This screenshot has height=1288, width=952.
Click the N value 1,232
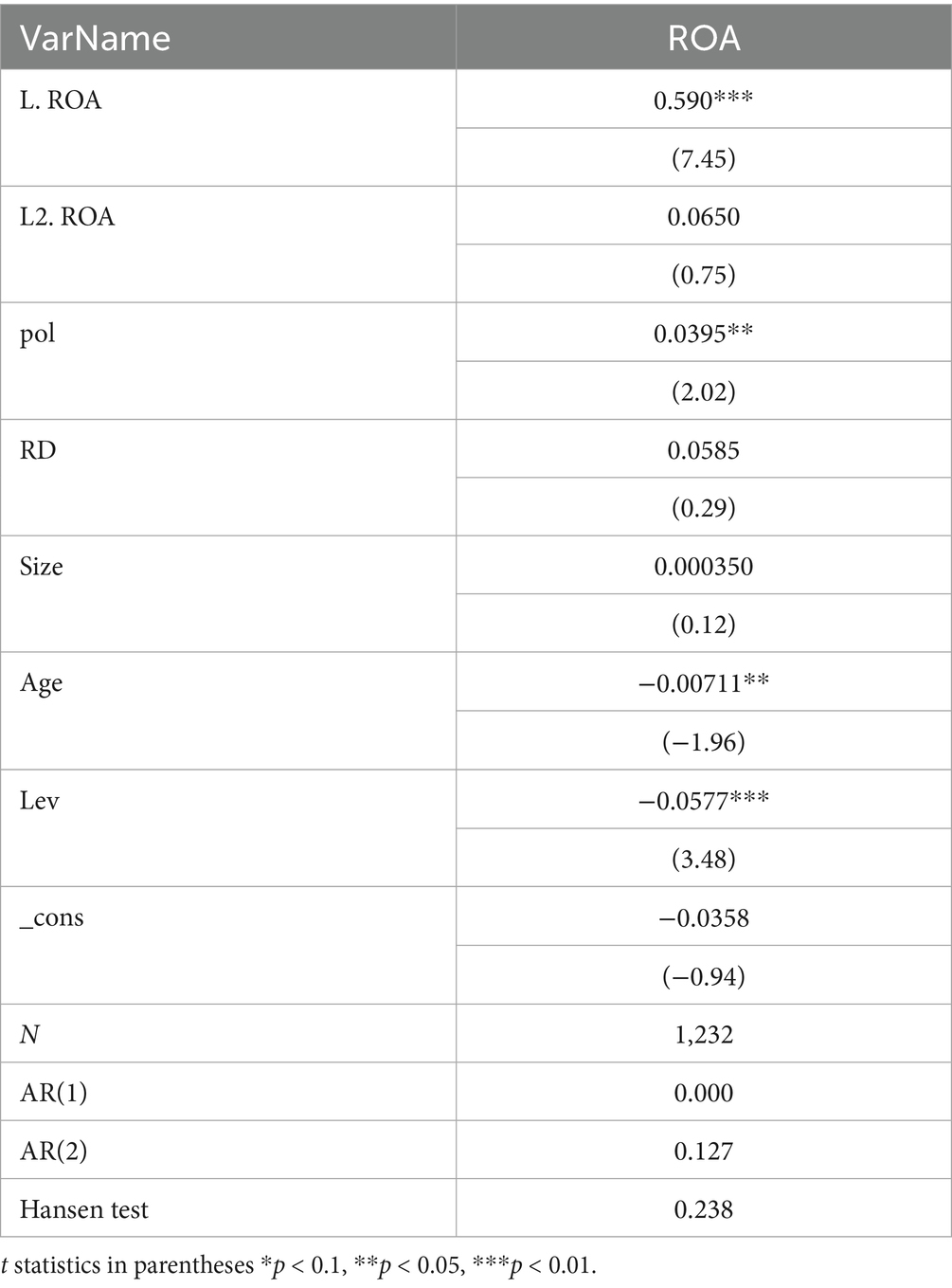703,1034
